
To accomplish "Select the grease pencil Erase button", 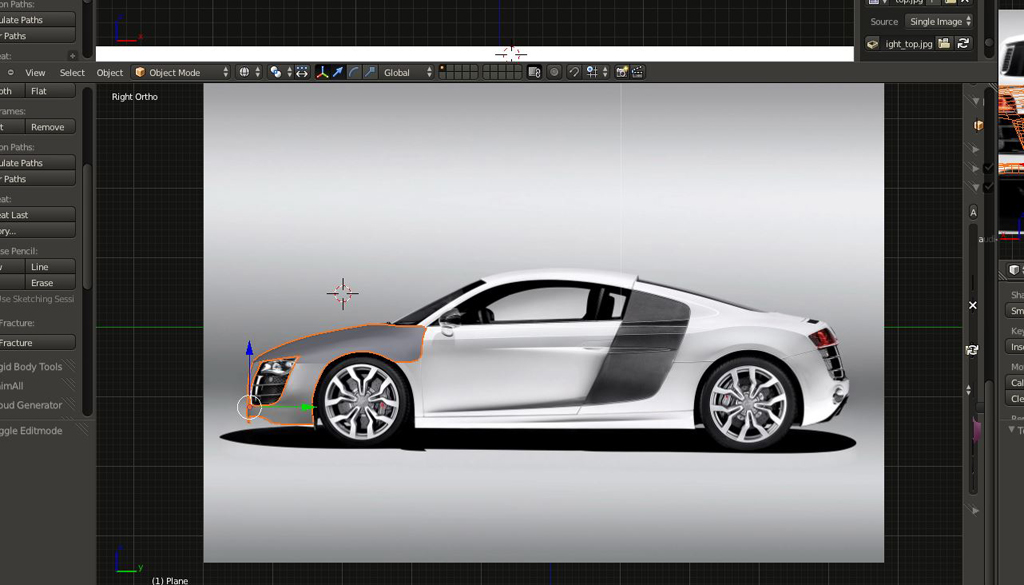I will click(x=50, y=283).
